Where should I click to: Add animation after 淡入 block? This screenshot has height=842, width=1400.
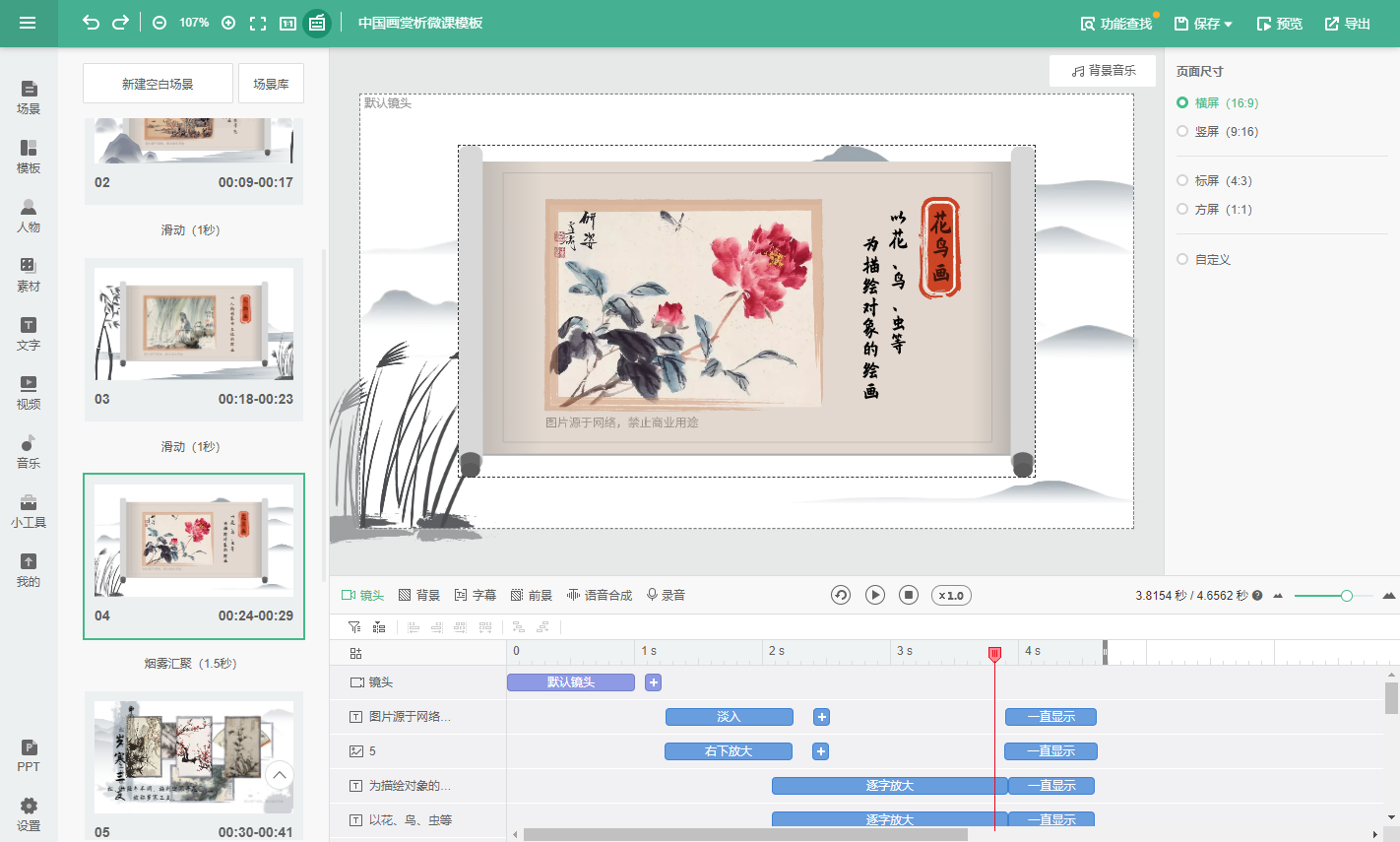point(822,717)
